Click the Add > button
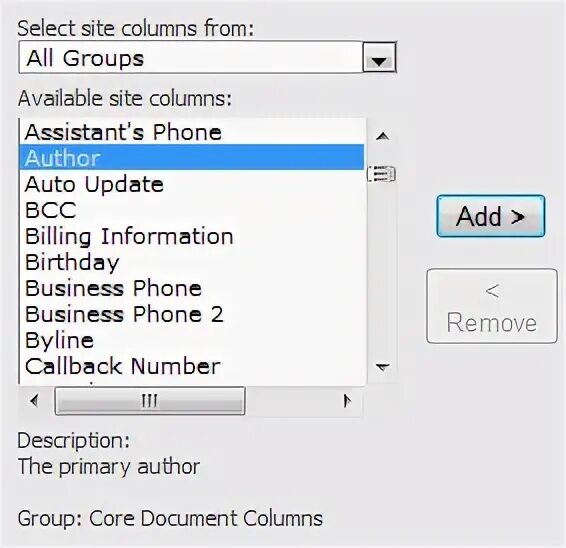The image size is (566, 548). coord(491,216)
